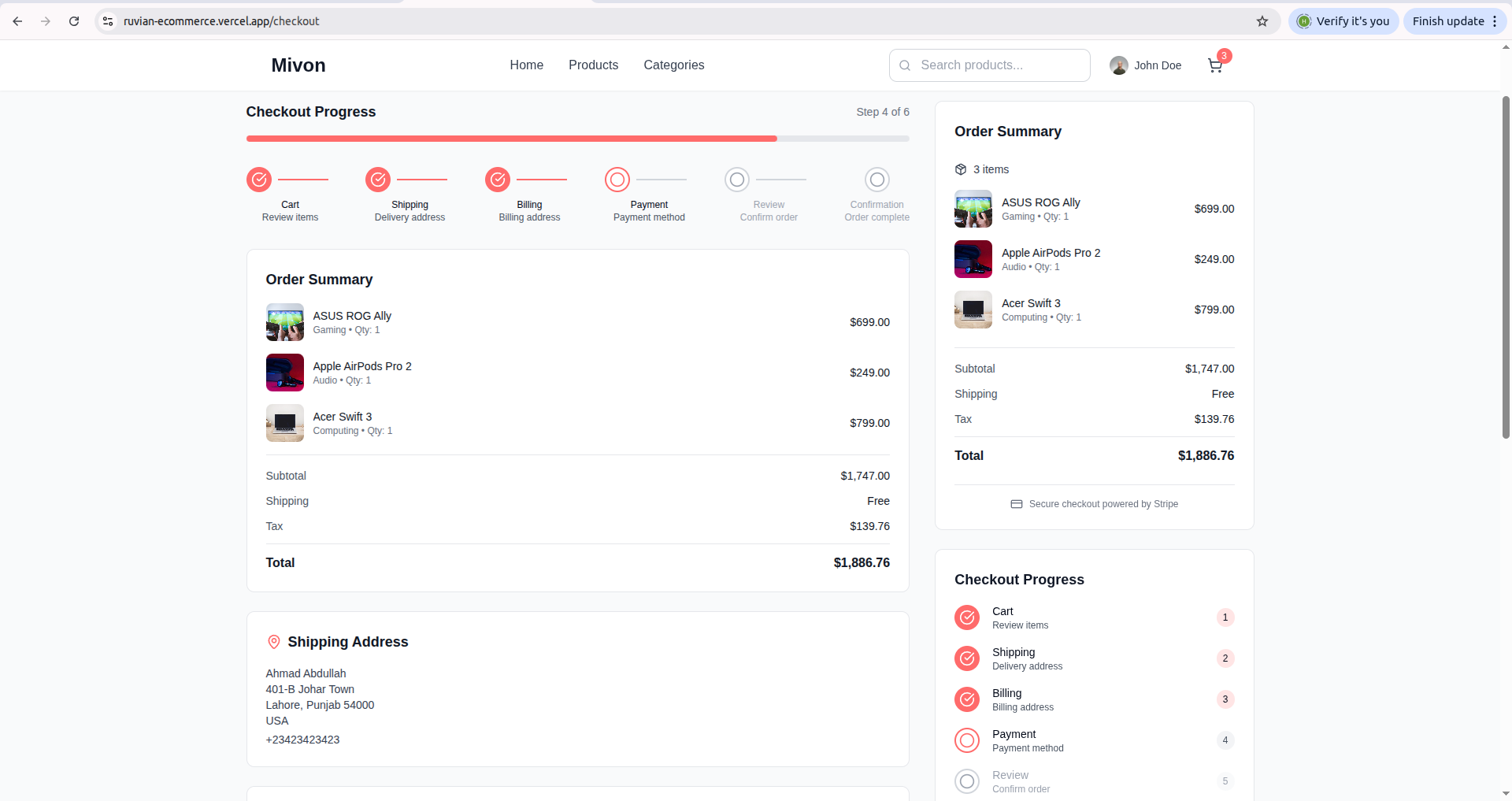Click Verify it's you button
This screenshot has width=1512, height=801.
pyautogui.click(x=1343, y=21)
